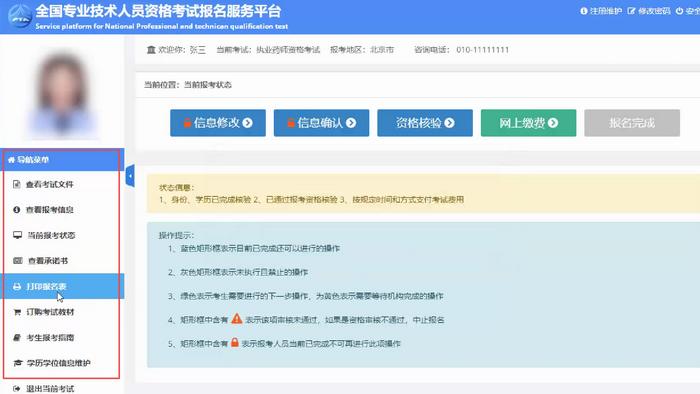Viewport: 700px width, 394px height.
Task: Open 注册维护 link in the top bar
Action: point(601,11)
